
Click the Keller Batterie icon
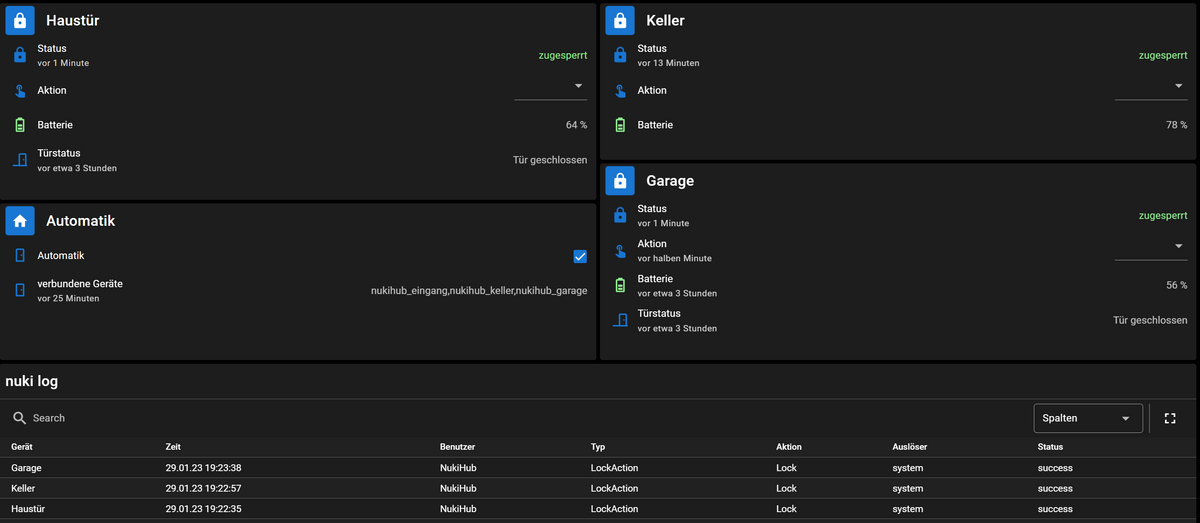pos(620,125)
